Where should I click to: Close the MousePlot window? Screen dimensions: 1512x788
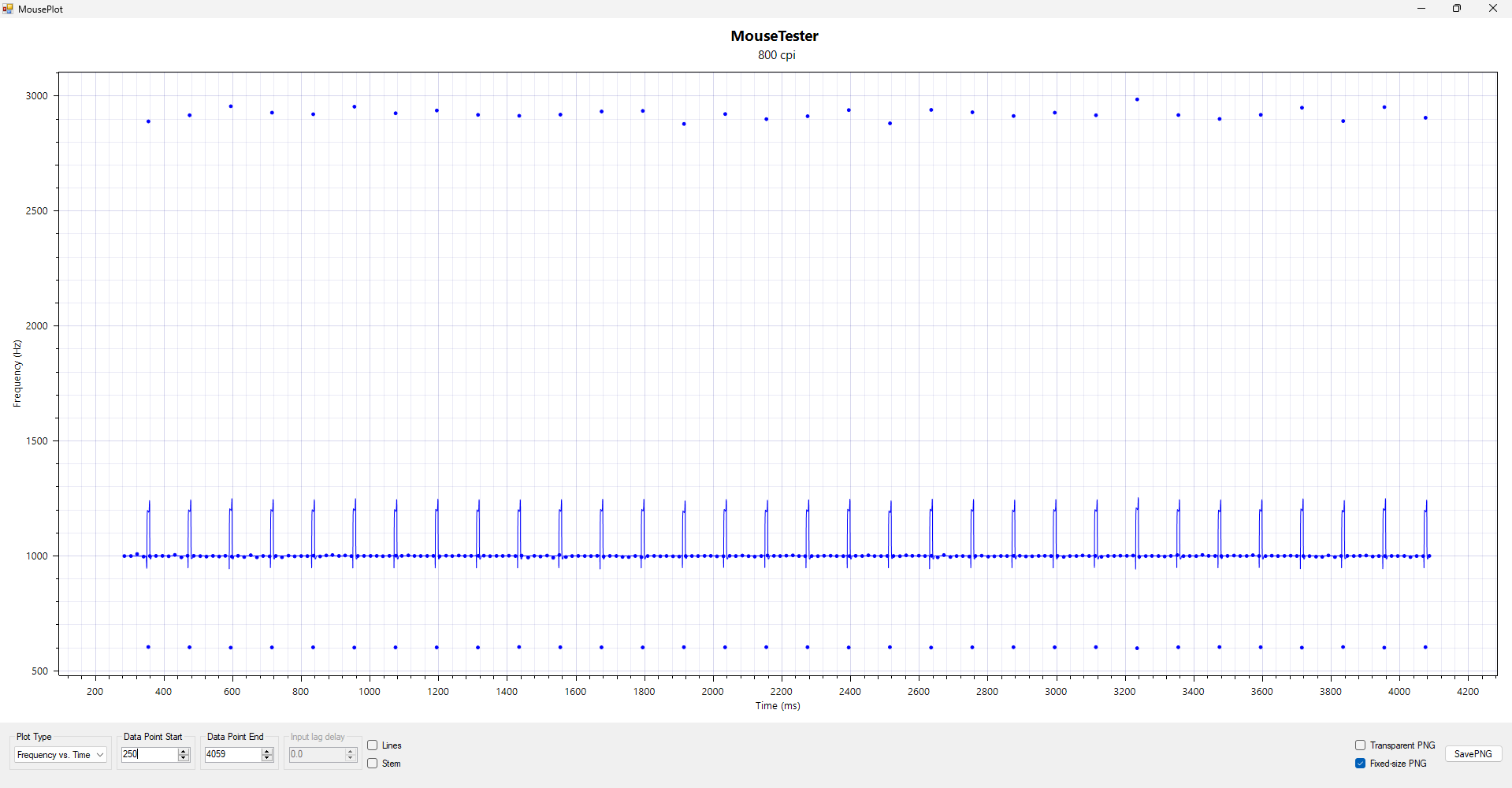[x=1493, y=9]
